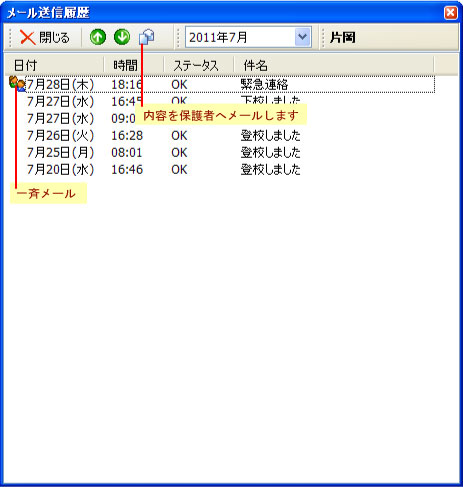Click the red X close icon
This screenshot has width=463, height=487.
pyautogui.click(x=27, y=37)
